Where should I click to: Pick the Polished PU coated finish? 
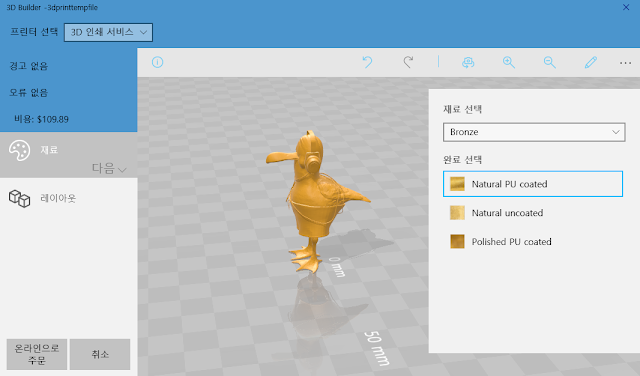click(x=533, y=242)
